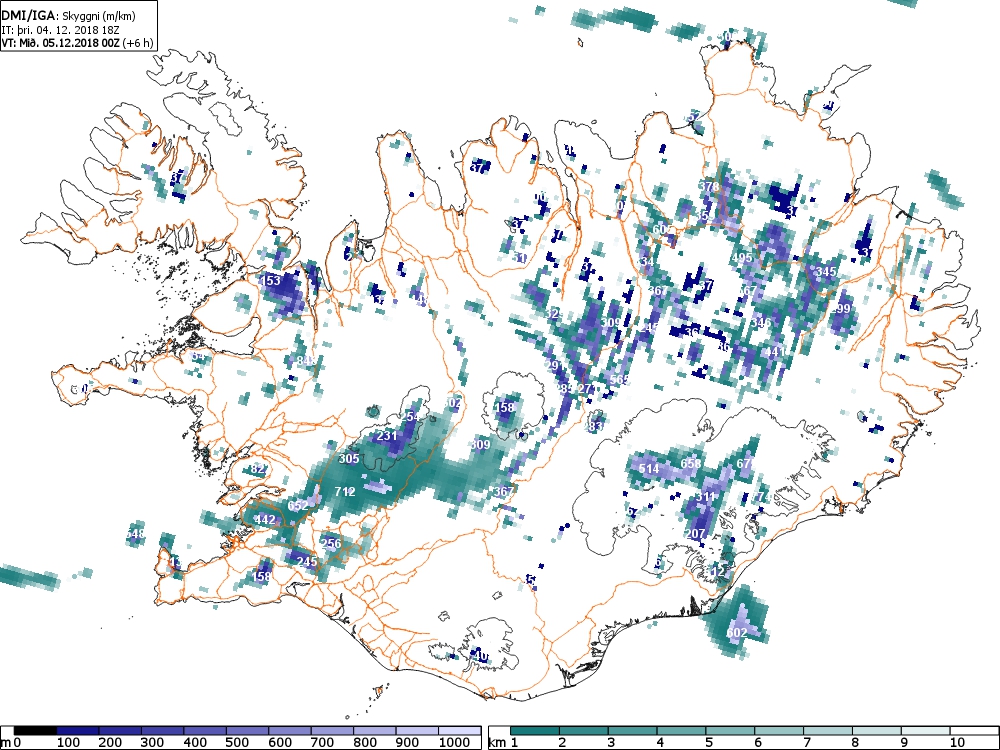Click the '207' visibility value on the map

point(695,533)
